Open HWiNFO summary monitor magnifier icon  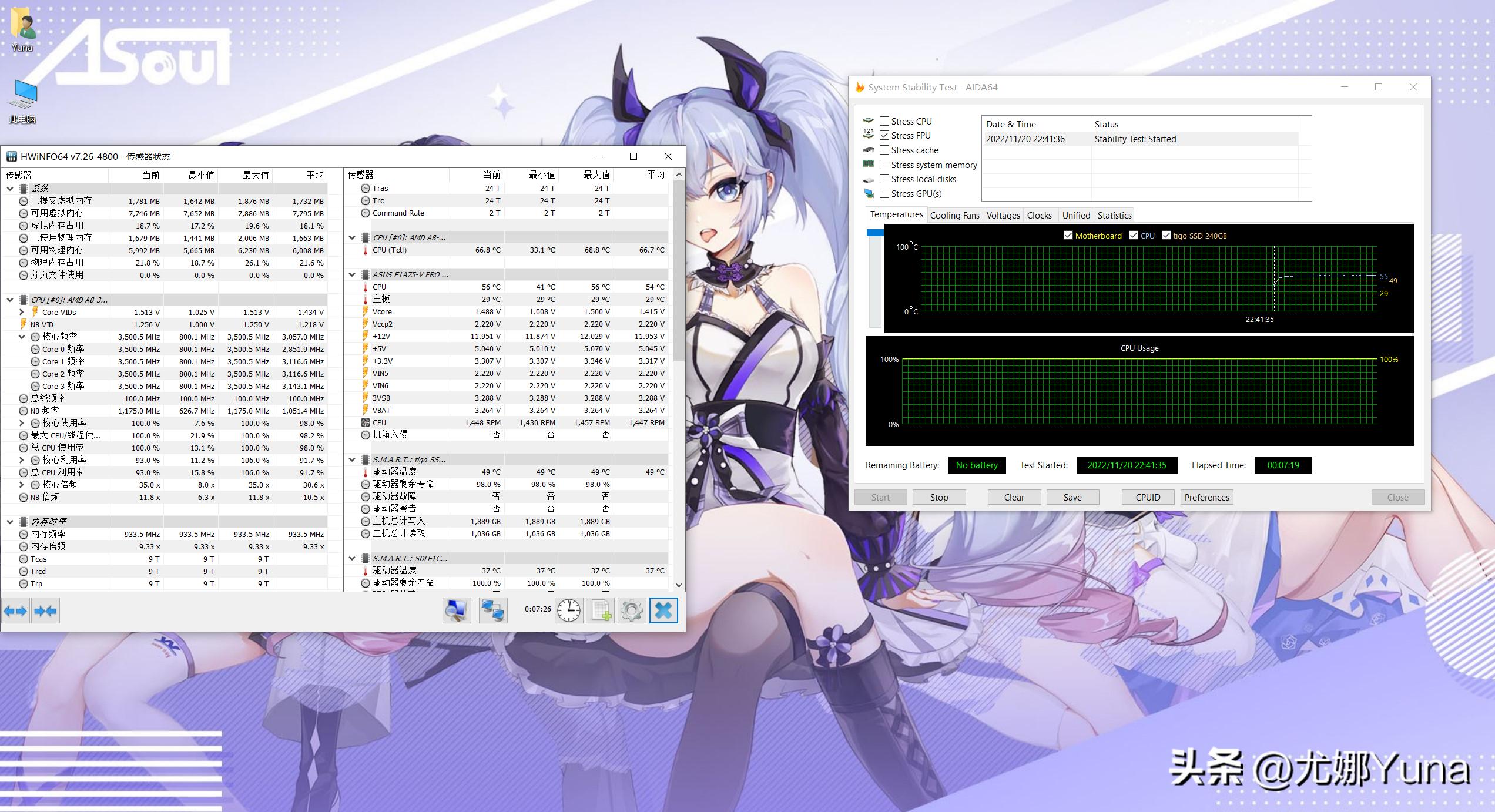(x=457, y=610)
